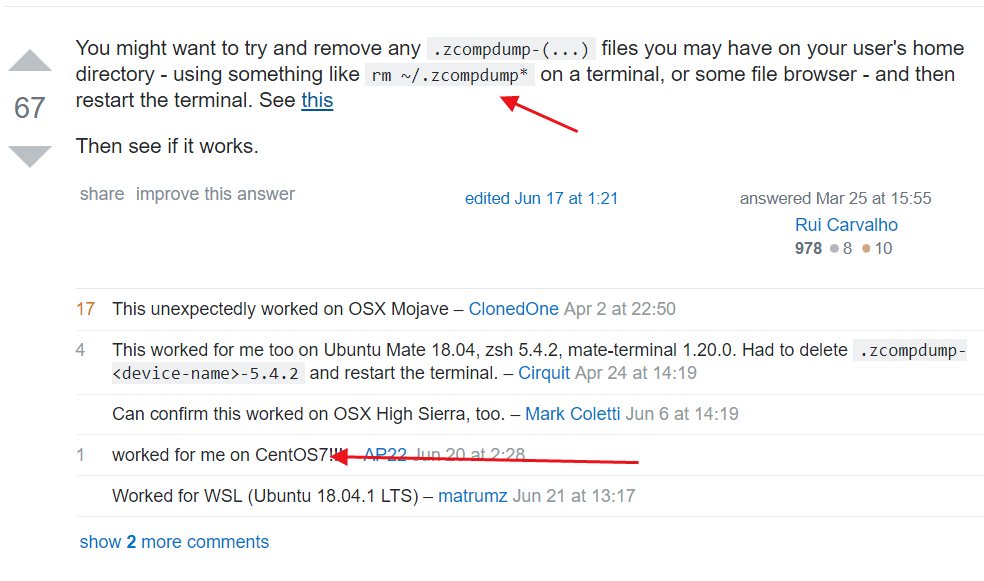The width and height of the screenshot is (984, 581).
Task: Open the "this" hyperlink in the answer
Action: [x=317, y=100]
